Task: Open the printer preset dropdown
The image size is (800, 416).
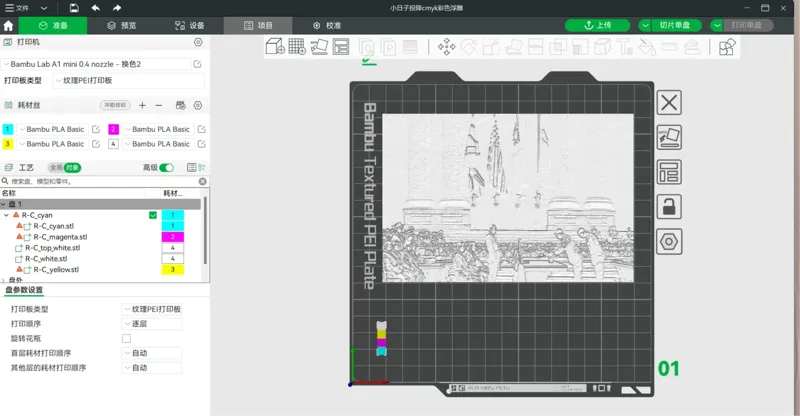Action: pos(96,64)
